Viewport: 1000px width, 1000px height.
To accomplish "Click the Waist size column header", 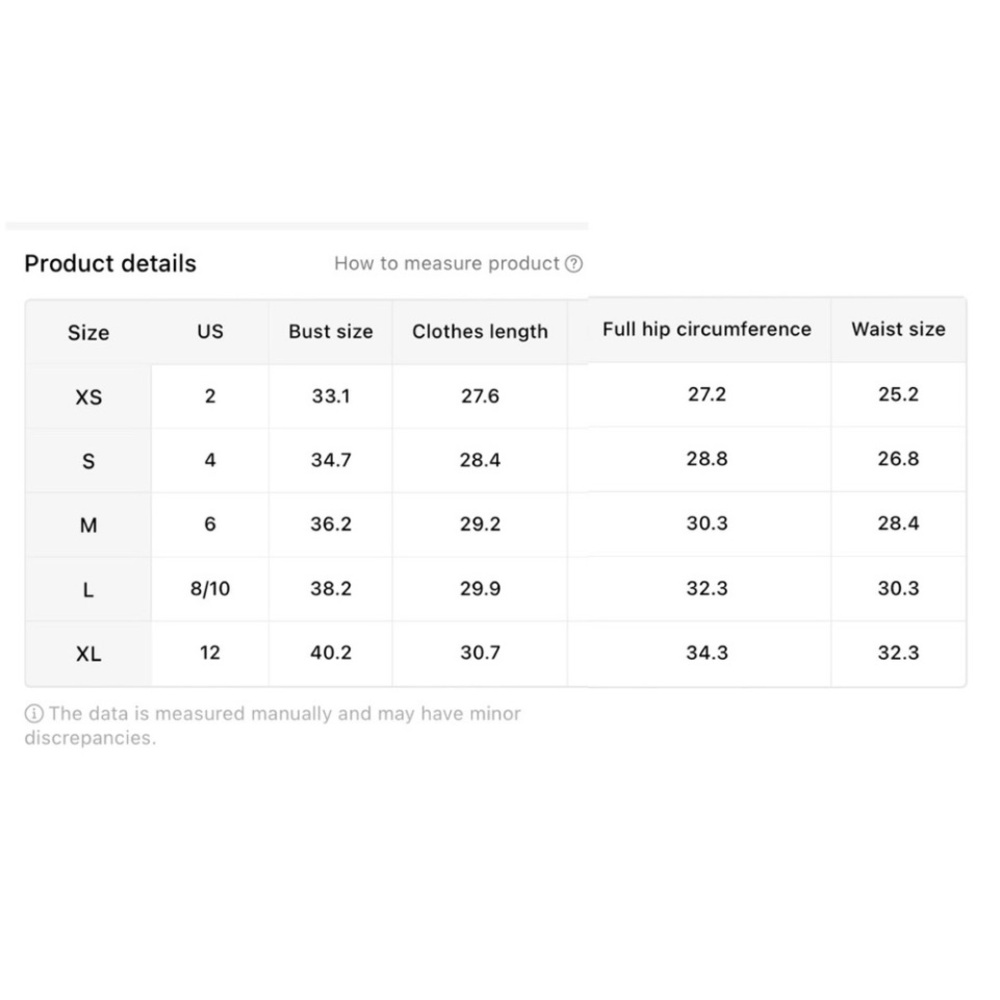I will tap(898, 329).
